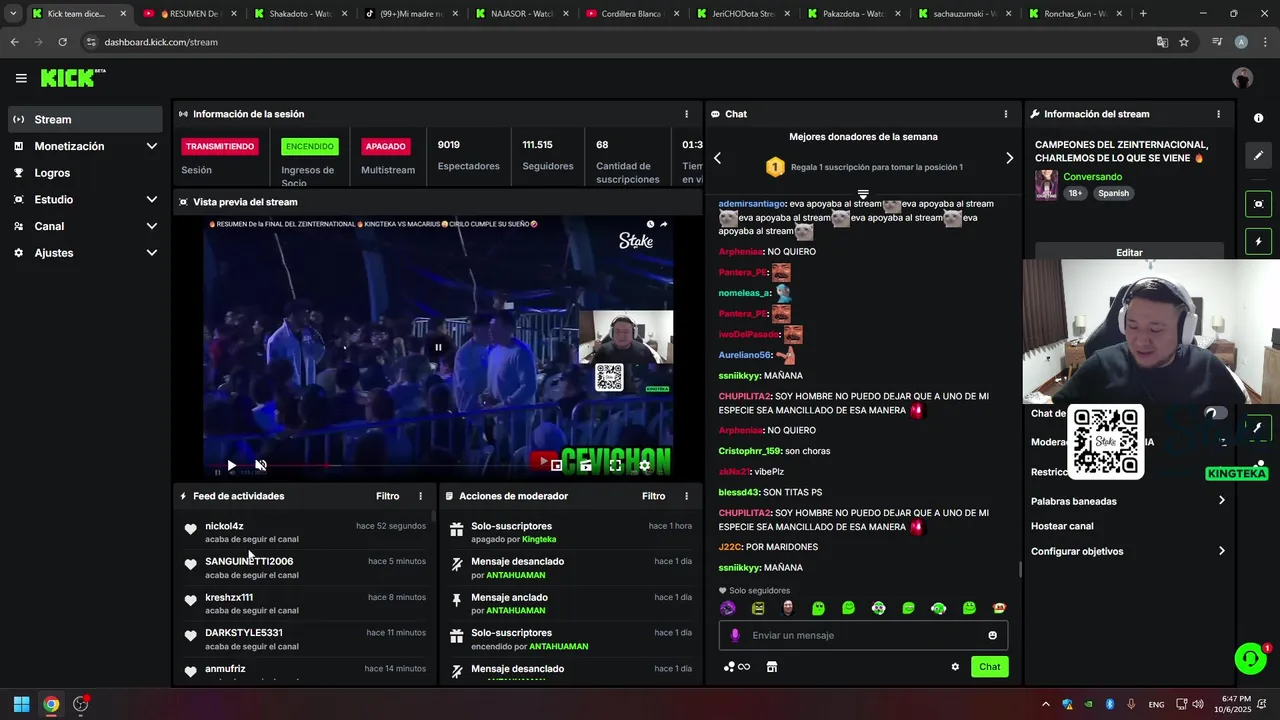Show next top donor with right arrow
The width and height of the screenshot is (1280, 720).
(x=1009, y=158)
